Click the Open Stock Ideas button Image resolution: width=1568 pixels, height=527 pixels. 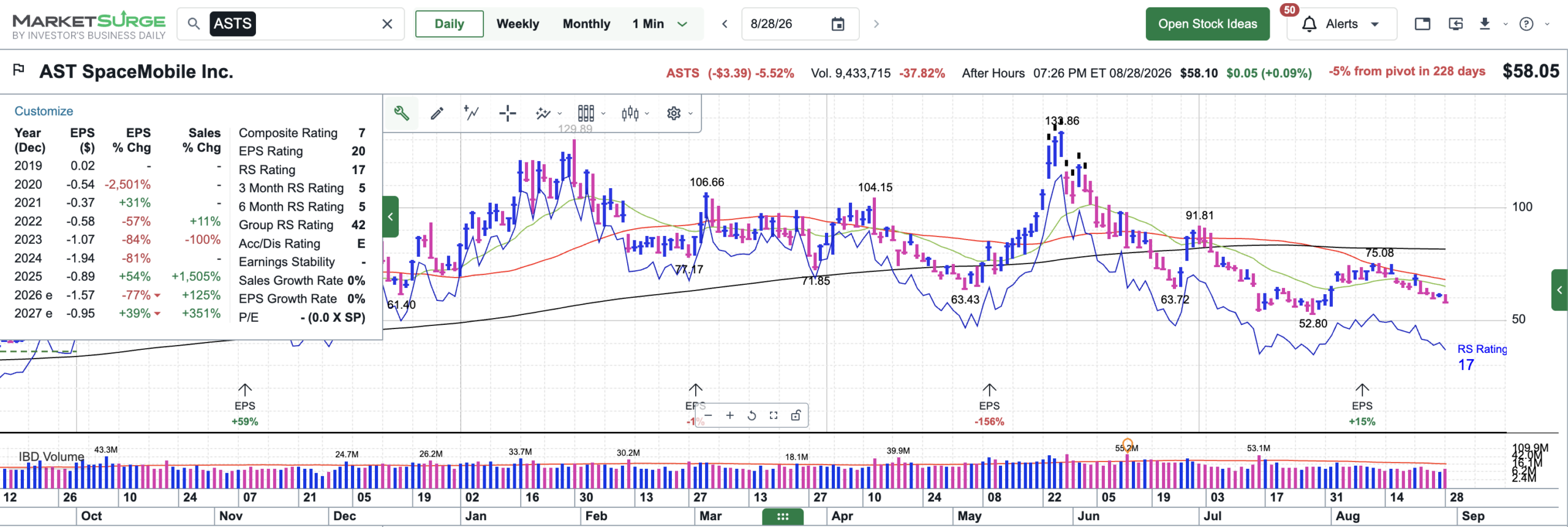coord(1207,24)
